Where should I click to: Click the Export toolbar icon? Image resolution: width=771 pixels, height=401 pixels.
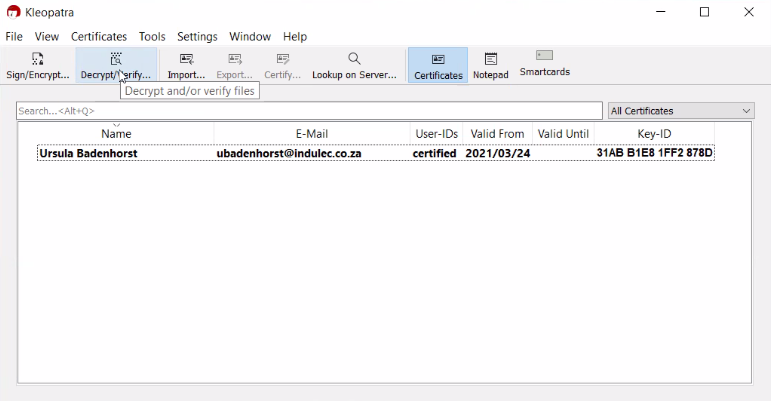(x=235, y=65)
